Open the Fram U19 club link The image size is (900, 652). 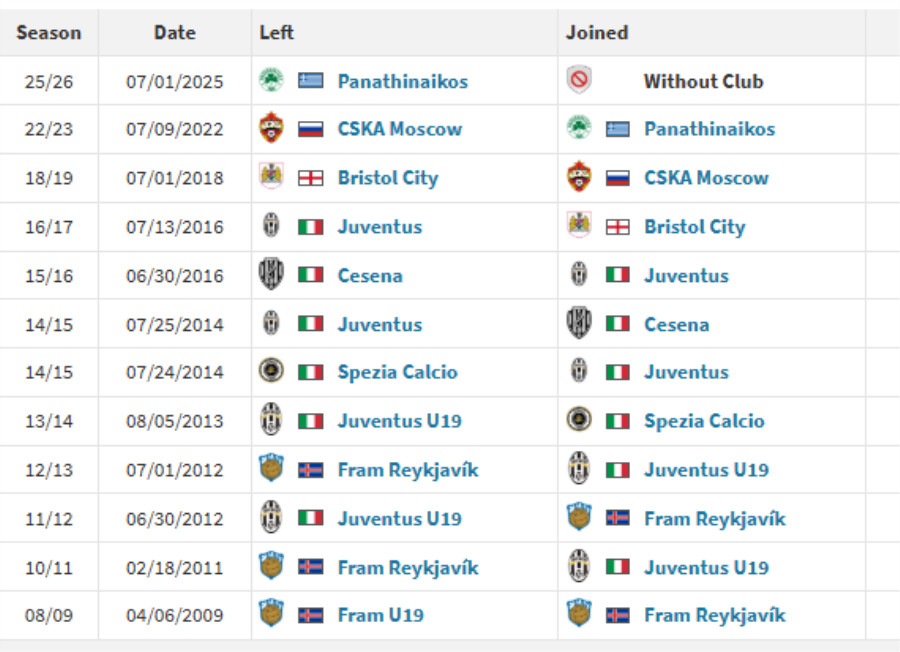pyautogui.click(x=381, y=615)
